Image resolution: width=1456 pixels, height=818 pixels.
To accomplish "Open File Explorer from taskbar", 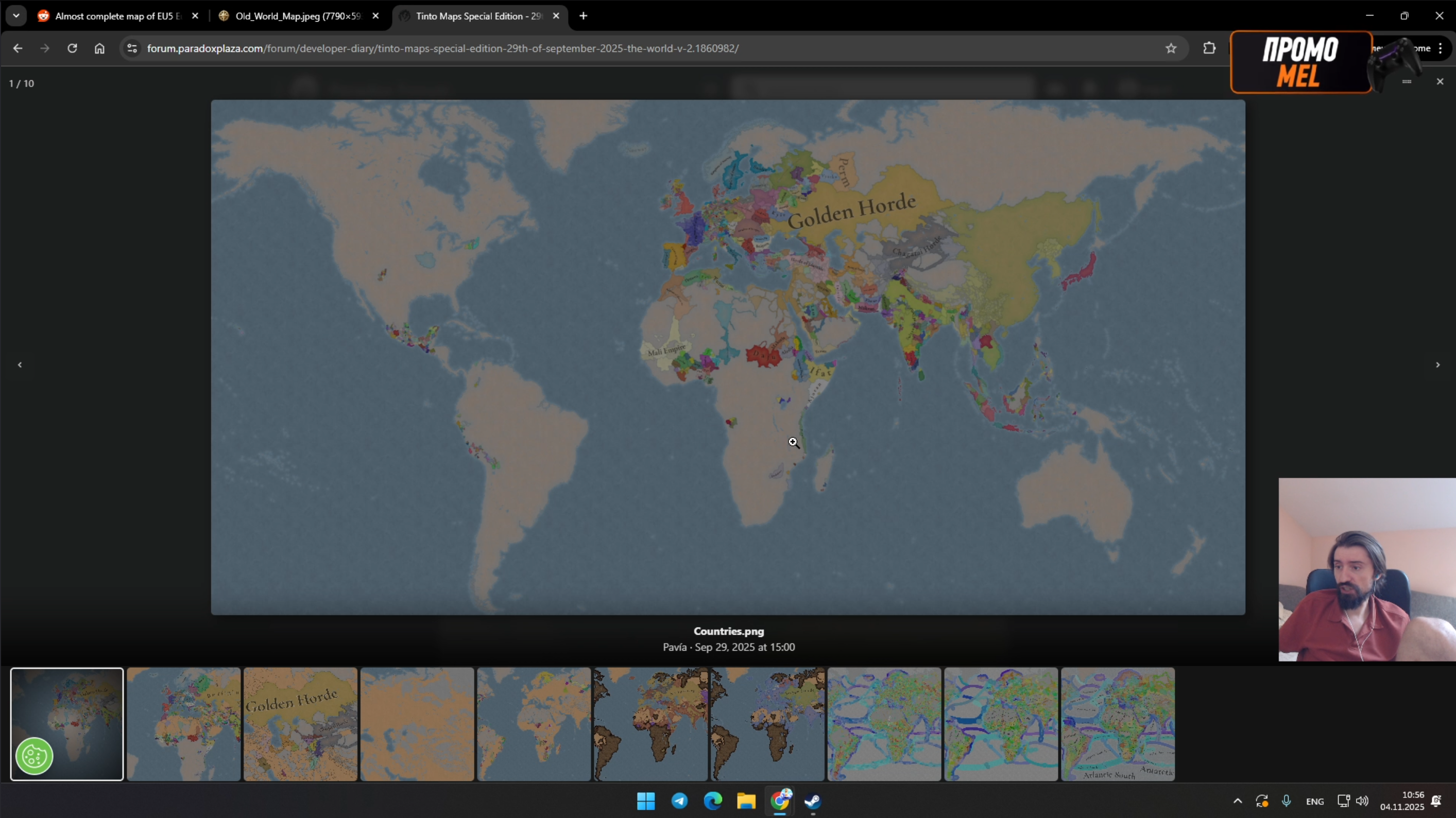I will [746, 800].
